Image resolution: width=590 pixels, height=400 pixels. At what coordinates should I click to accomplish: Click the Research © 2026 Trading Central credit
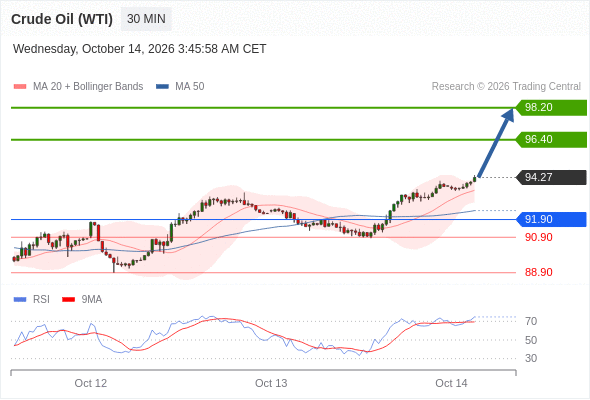coord(506,87)
